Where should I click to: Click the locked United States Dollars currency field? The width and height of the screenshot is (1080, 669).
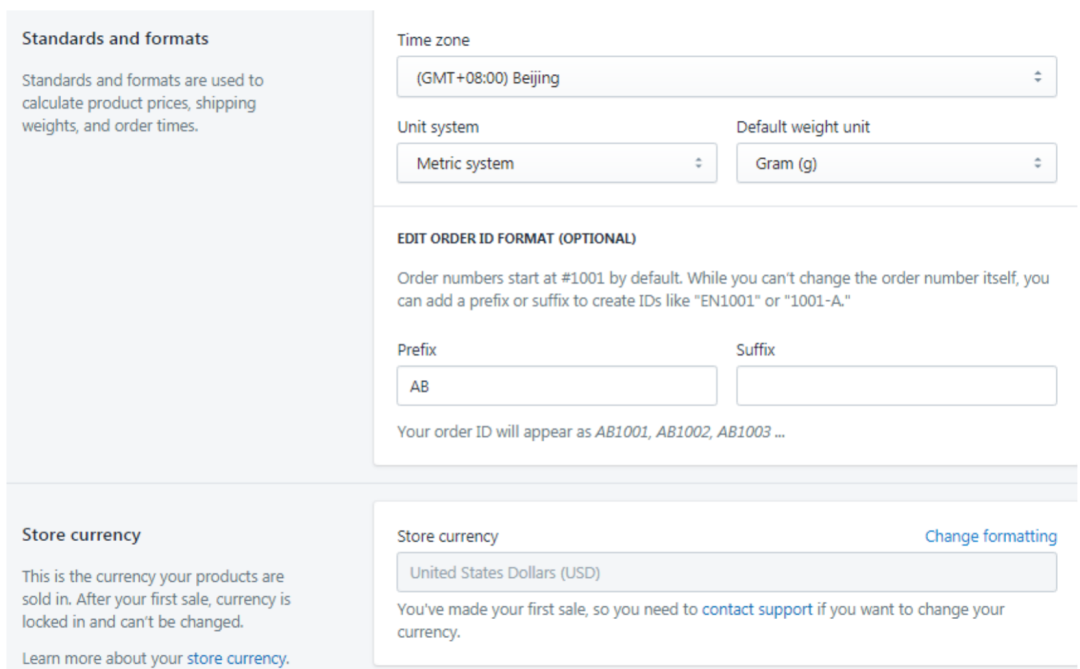coord(726,573)
